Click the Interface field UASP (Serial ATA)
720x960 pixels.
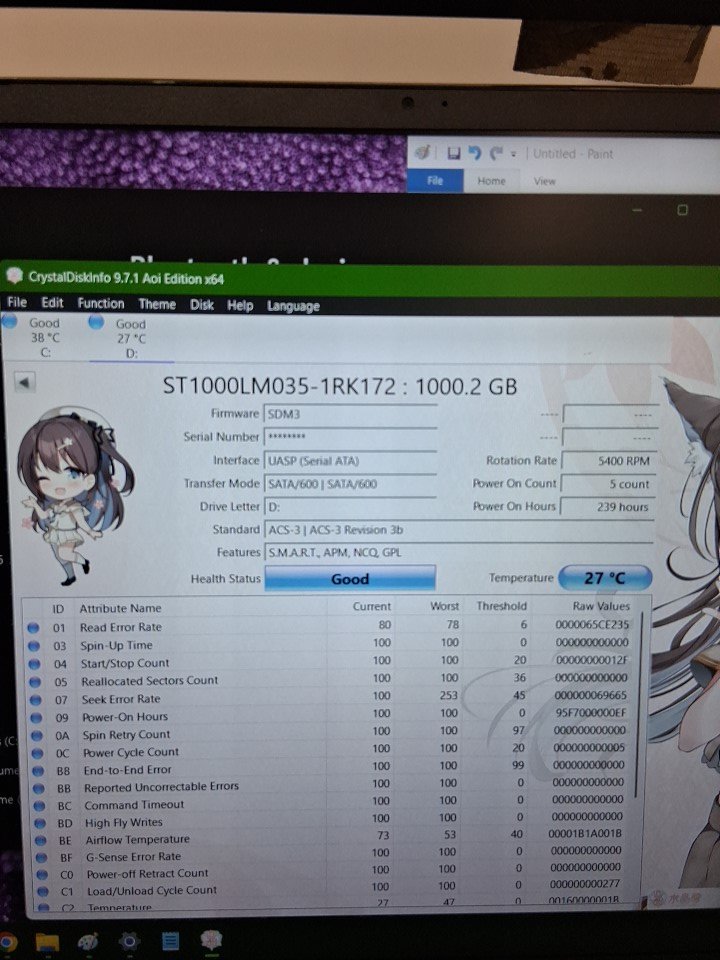(350, 461)
